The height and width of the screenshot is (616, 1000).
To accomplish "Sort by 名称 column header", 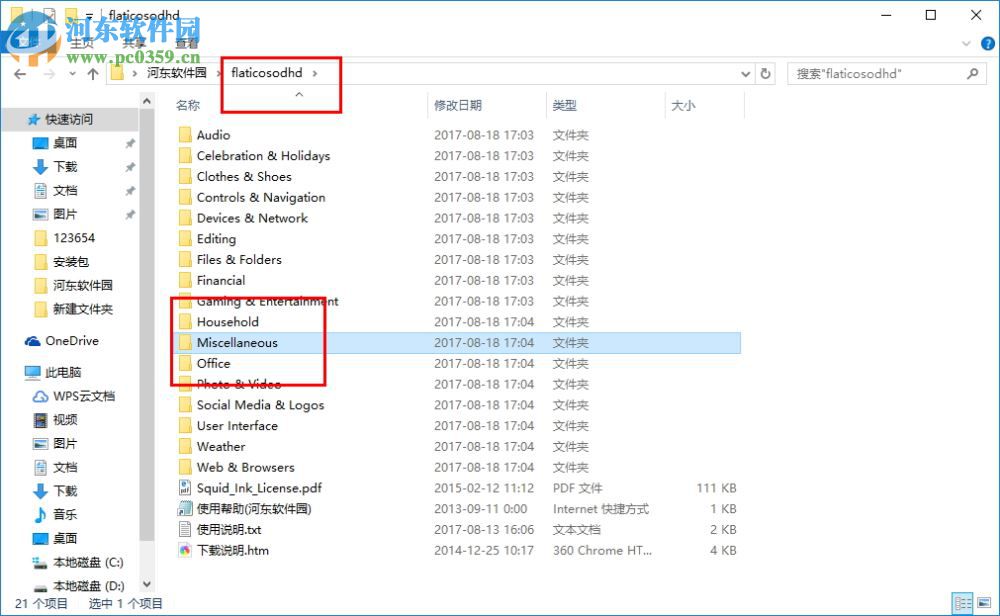I will point(188,105).
